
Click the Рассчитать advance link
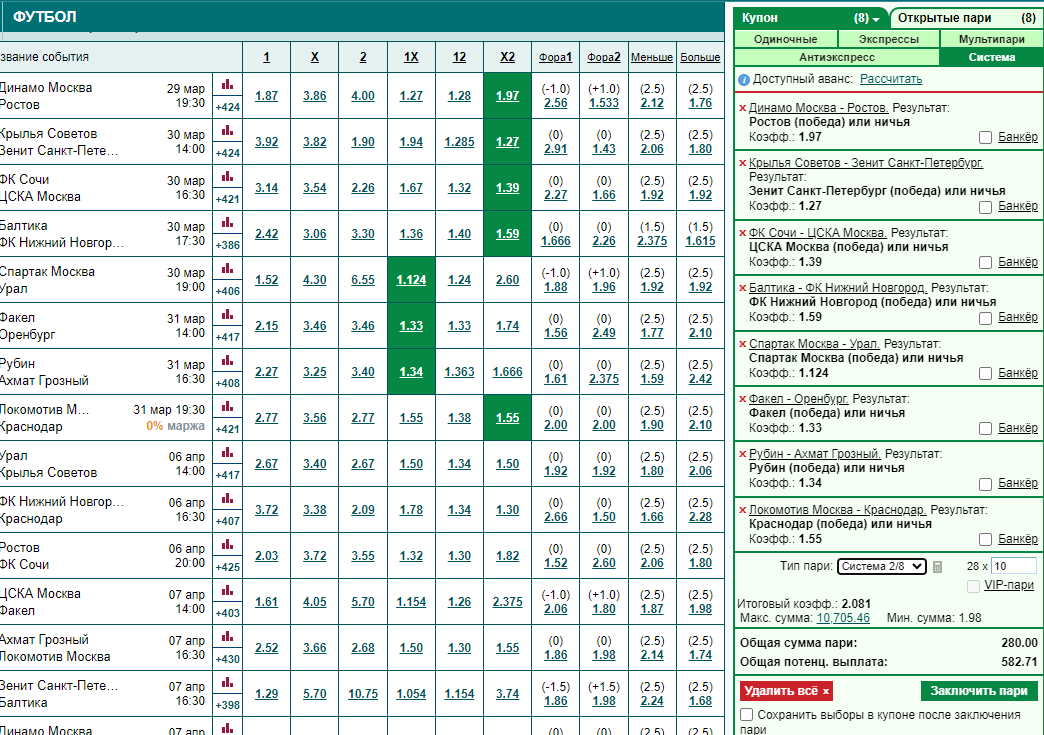click(891, 79)
